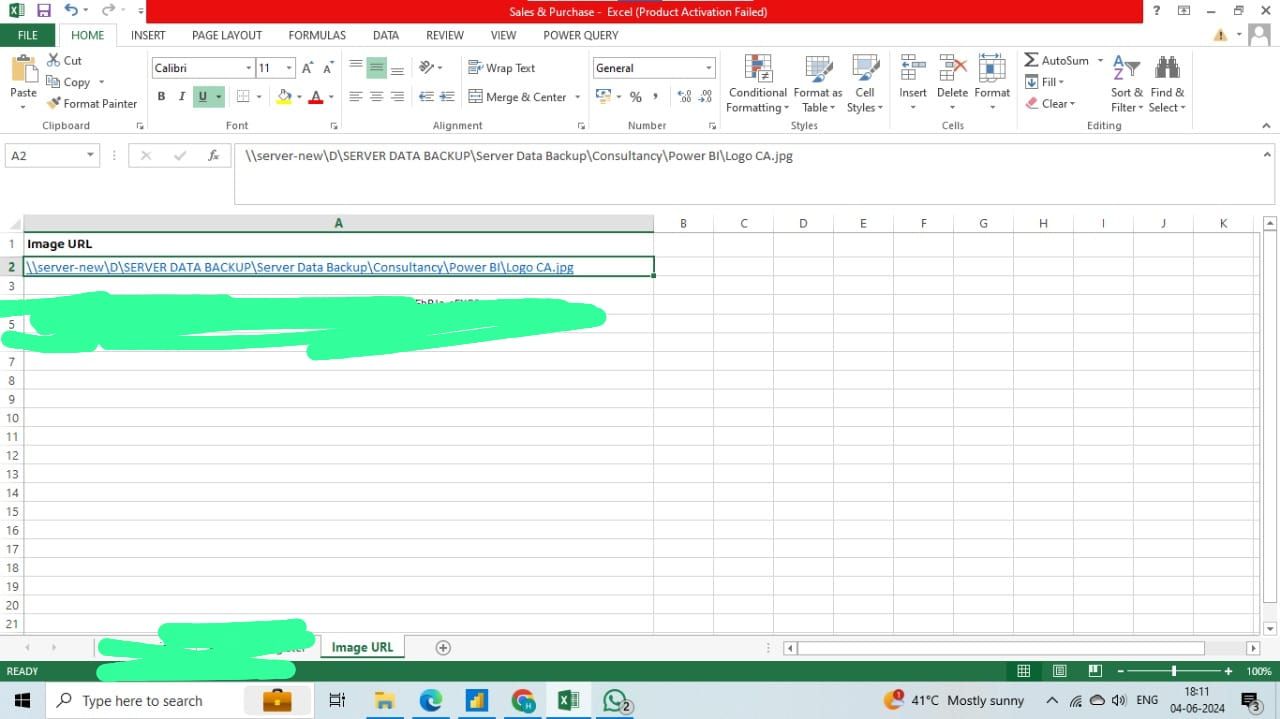Click the Increase Font Size icon
Screen dimensions: 1280x719
pos(308,68)
